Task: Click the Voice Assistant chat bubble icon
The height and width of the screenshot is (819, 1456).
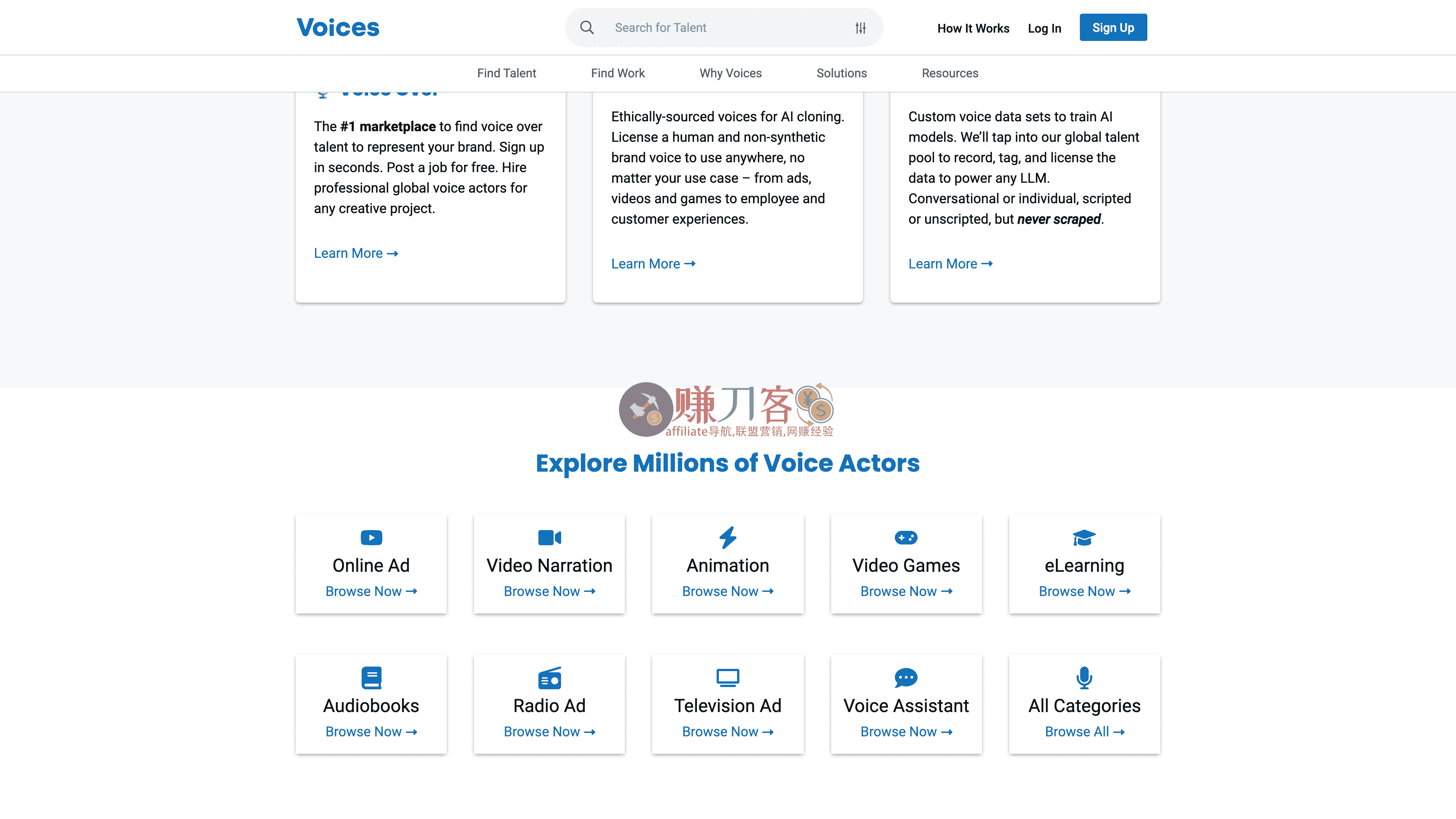Action: (906, 677)
